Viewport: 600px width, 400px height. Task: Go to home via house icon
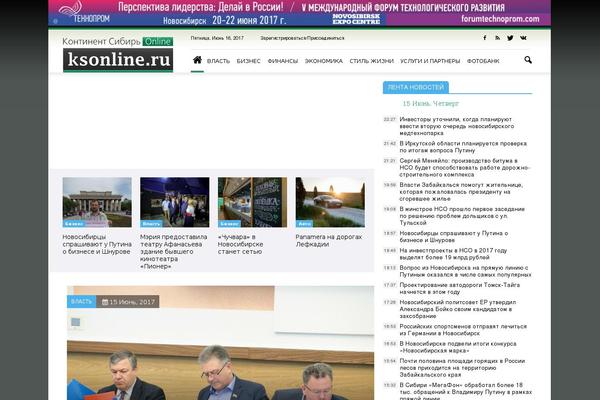[x=197, y=60]
